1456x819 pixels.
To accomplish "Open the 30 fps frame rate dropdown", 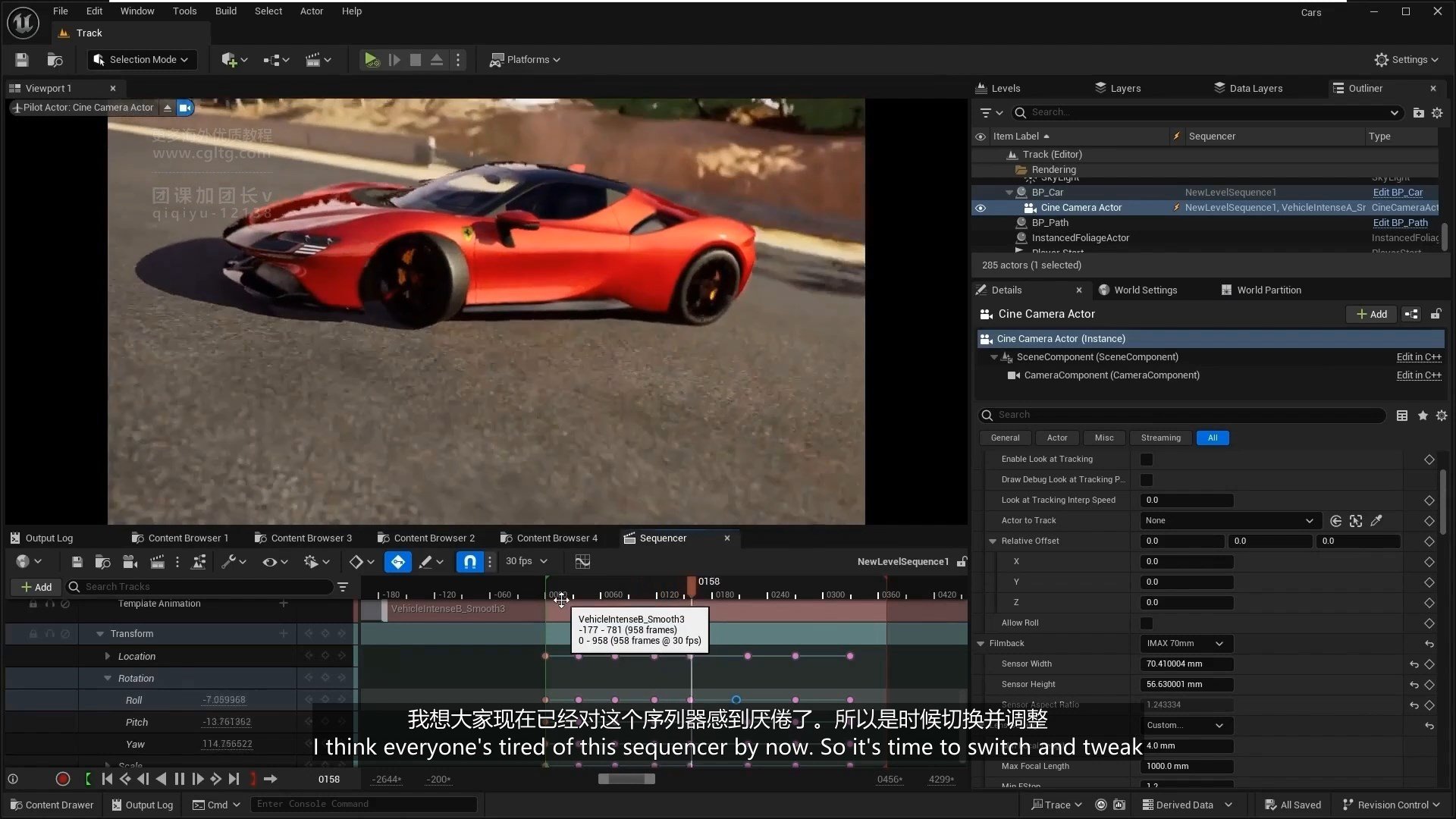I will coord(526,562).
